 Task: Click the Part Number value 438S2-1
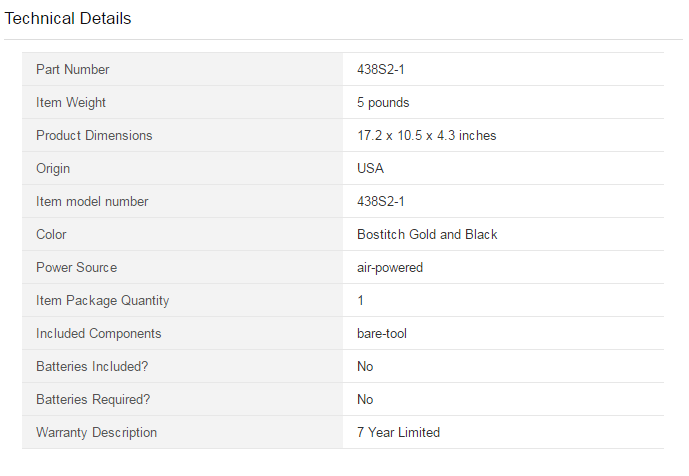coord(381,69)
